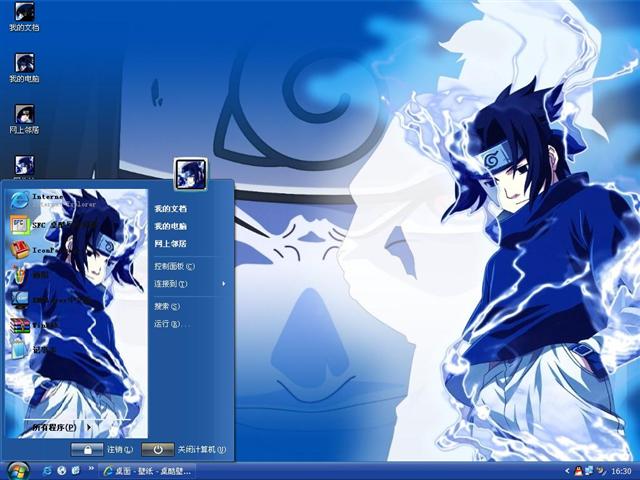Open 运行(R)... run dialog entry
This screenshot has width=640, height=480.
pyautogui.click(x=172, y=324)
